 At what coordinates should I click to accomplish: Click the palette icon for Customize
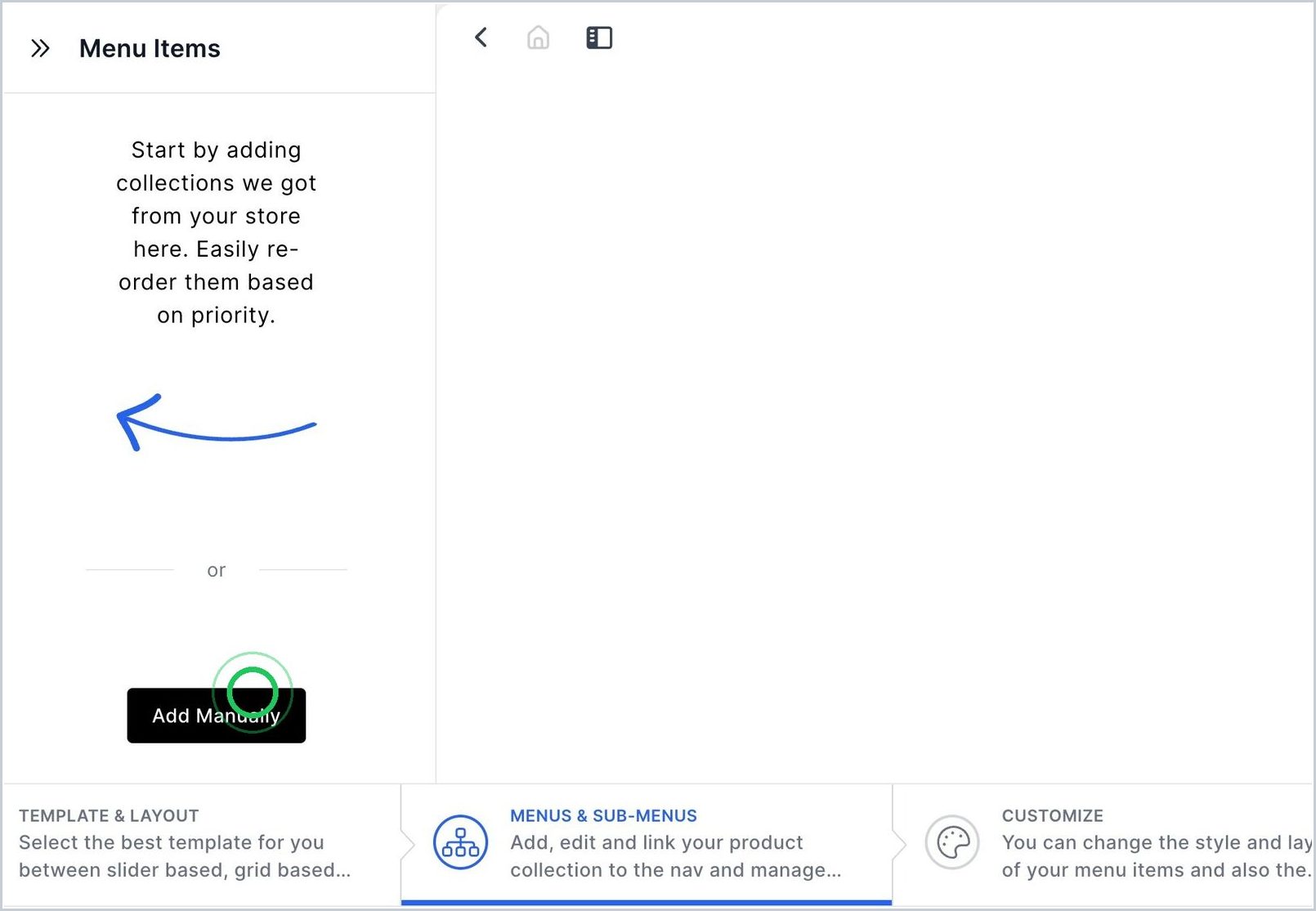click(x=952, y=842)
